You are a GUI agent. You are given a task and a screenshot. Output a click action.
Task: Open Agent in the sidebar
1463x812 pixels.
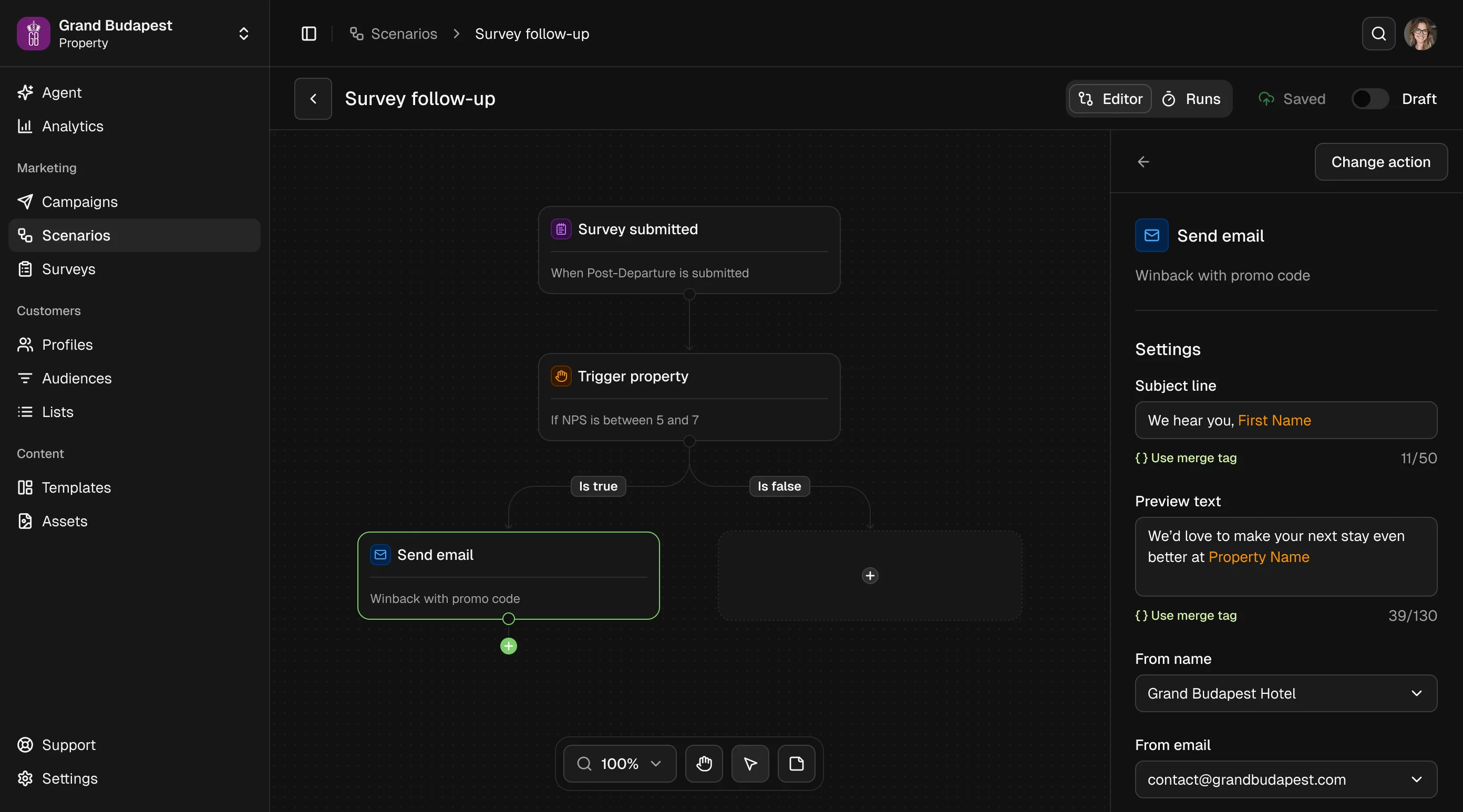(x=134, y=92)
